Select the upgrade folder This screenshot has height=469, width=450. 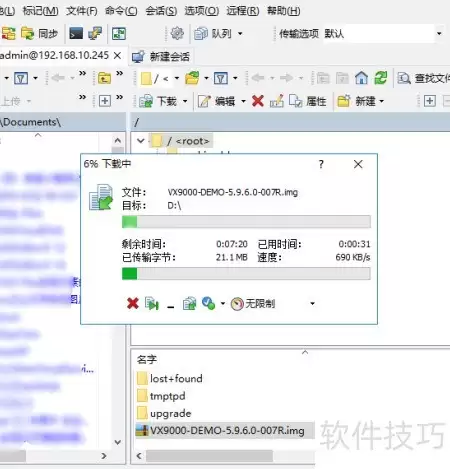(x=164, y=413)
